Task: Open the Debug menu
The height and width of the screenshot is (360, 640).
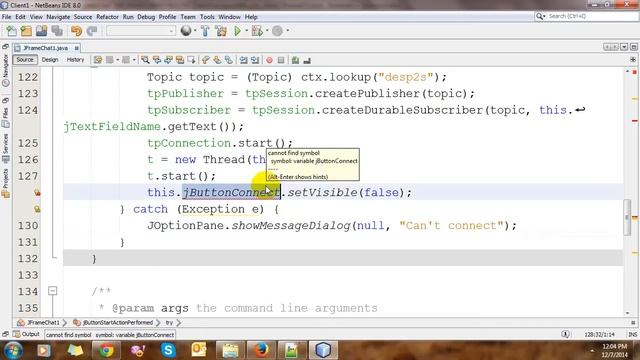Action: pyautogui.click(x=146, y=17)
